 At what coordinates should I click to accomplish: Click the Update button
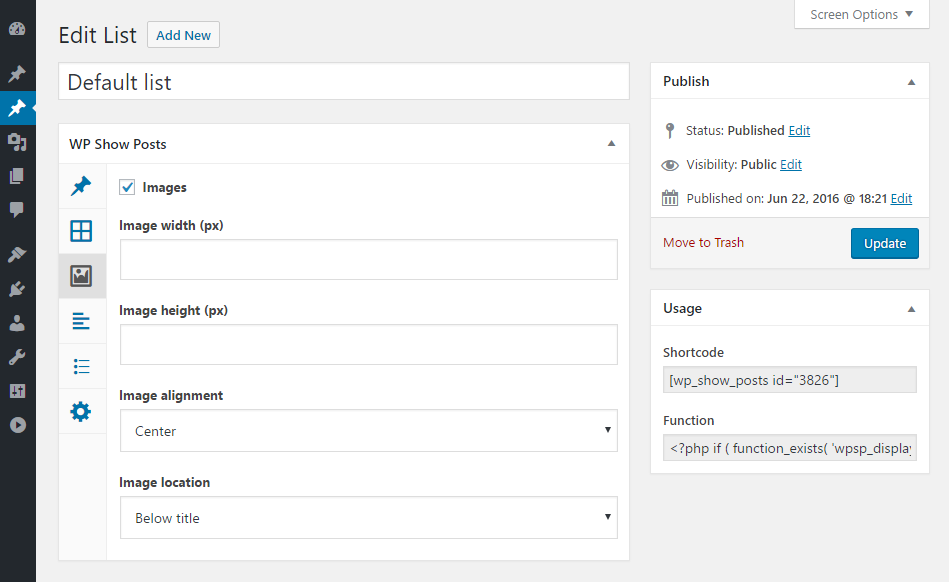(x=884, y=243)
